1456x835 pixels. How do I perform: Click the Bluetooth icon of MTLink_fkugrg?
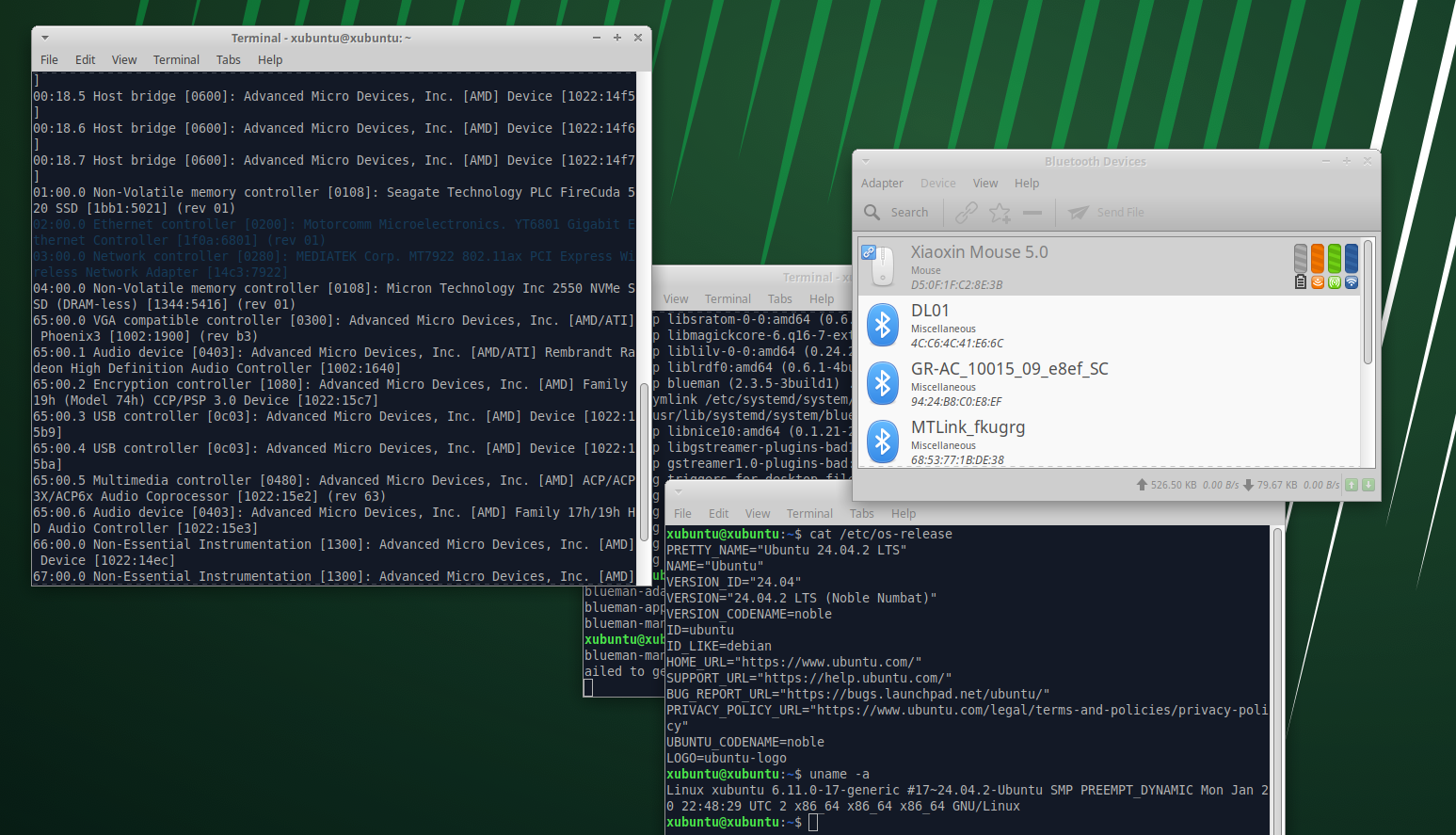pos(883,442)
